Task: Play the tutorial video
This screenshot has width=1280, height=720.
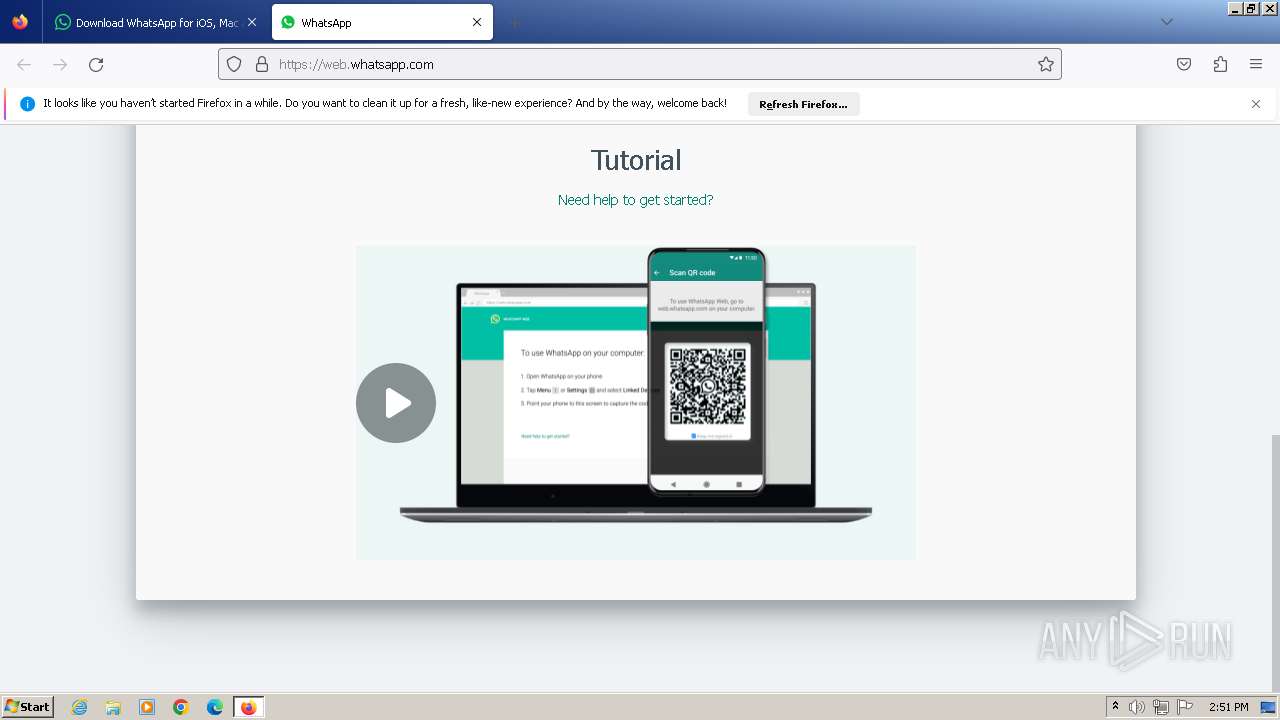Action: [396, 403]
